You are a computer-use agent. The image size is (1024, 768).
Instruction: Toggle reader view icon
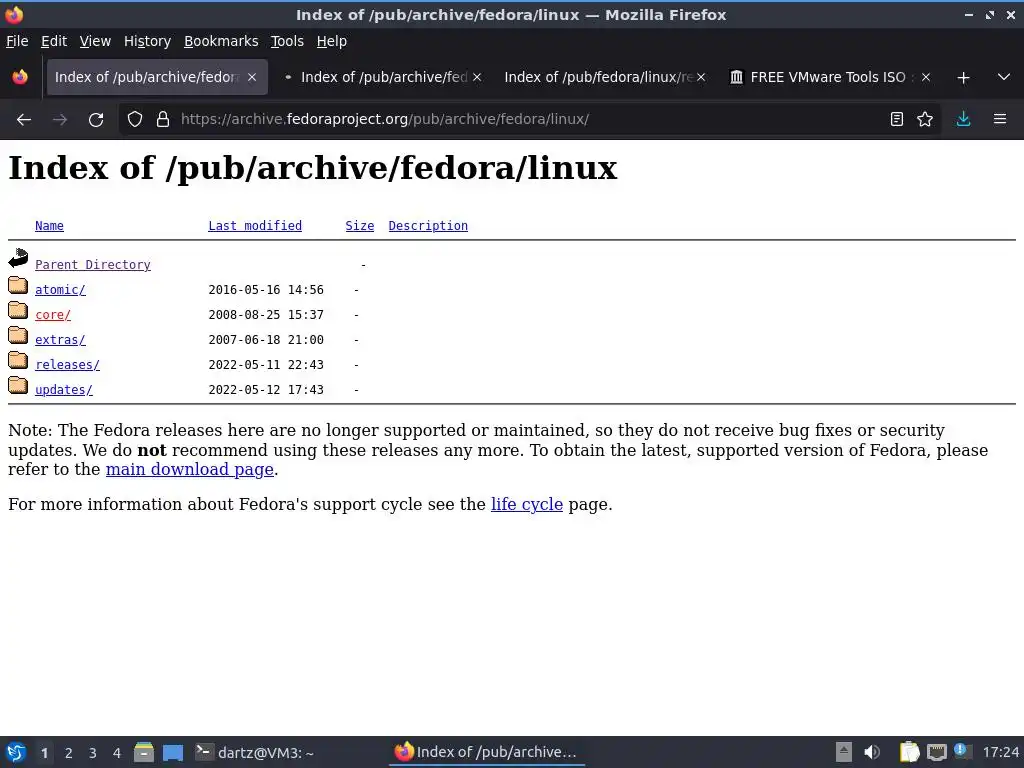coord(897,120)
